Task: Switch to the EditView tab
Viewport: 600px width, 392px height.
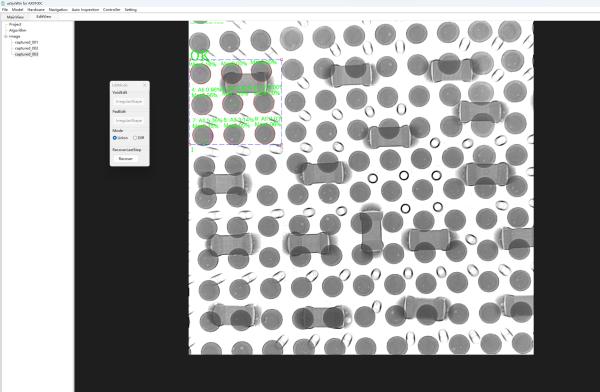Action: [44, 17]
